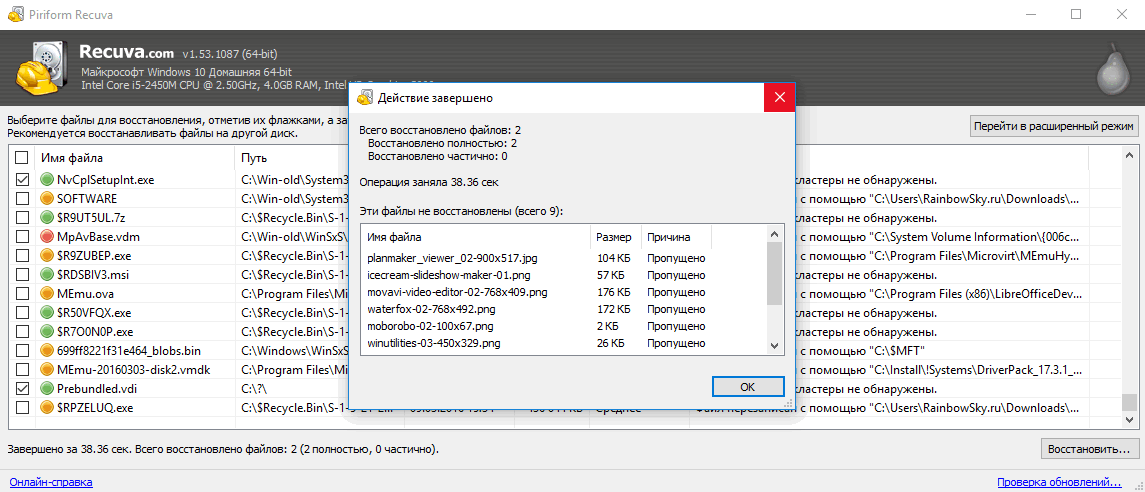Sort main list by 'Имя файла' column header

(134, 157)
